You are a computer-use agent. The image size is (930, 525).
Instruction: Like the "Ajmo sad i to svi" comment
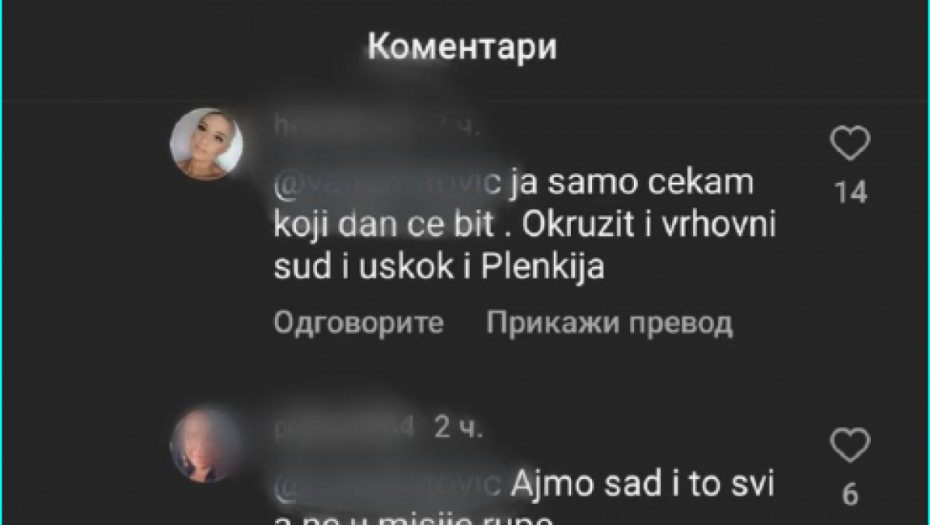850,445
